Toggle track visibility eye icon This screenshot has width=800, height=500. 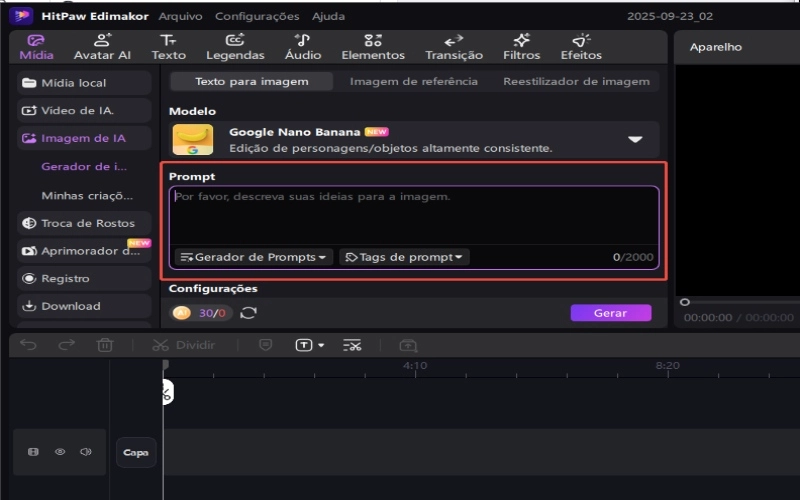click(60, 452)
